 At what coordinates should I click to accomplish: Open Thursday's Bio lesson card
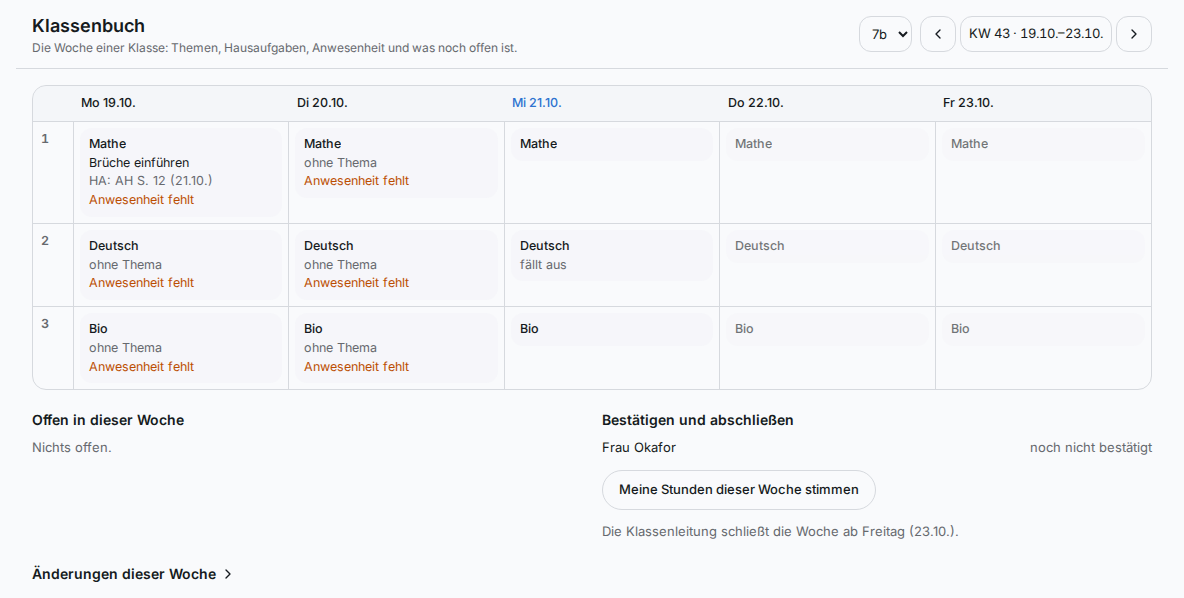click(x=828, y=329)
